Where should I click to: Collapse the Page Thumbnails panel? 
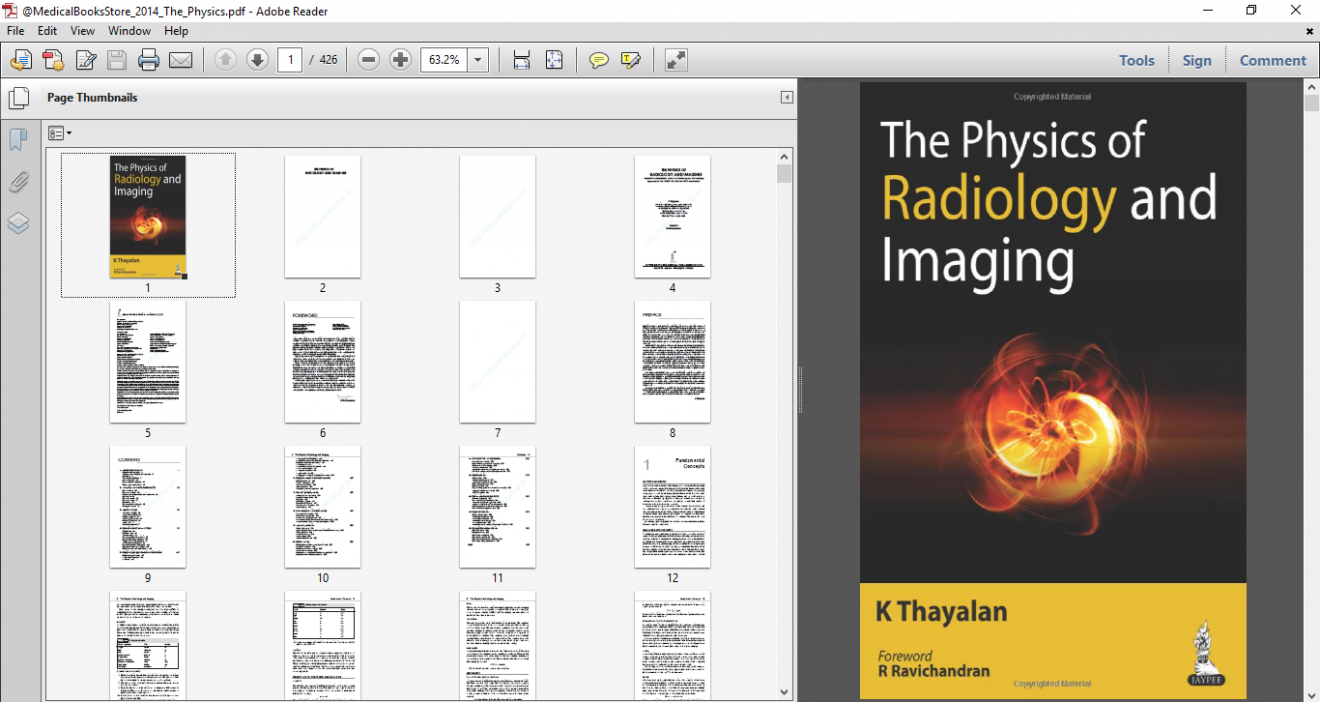point(786,96)
